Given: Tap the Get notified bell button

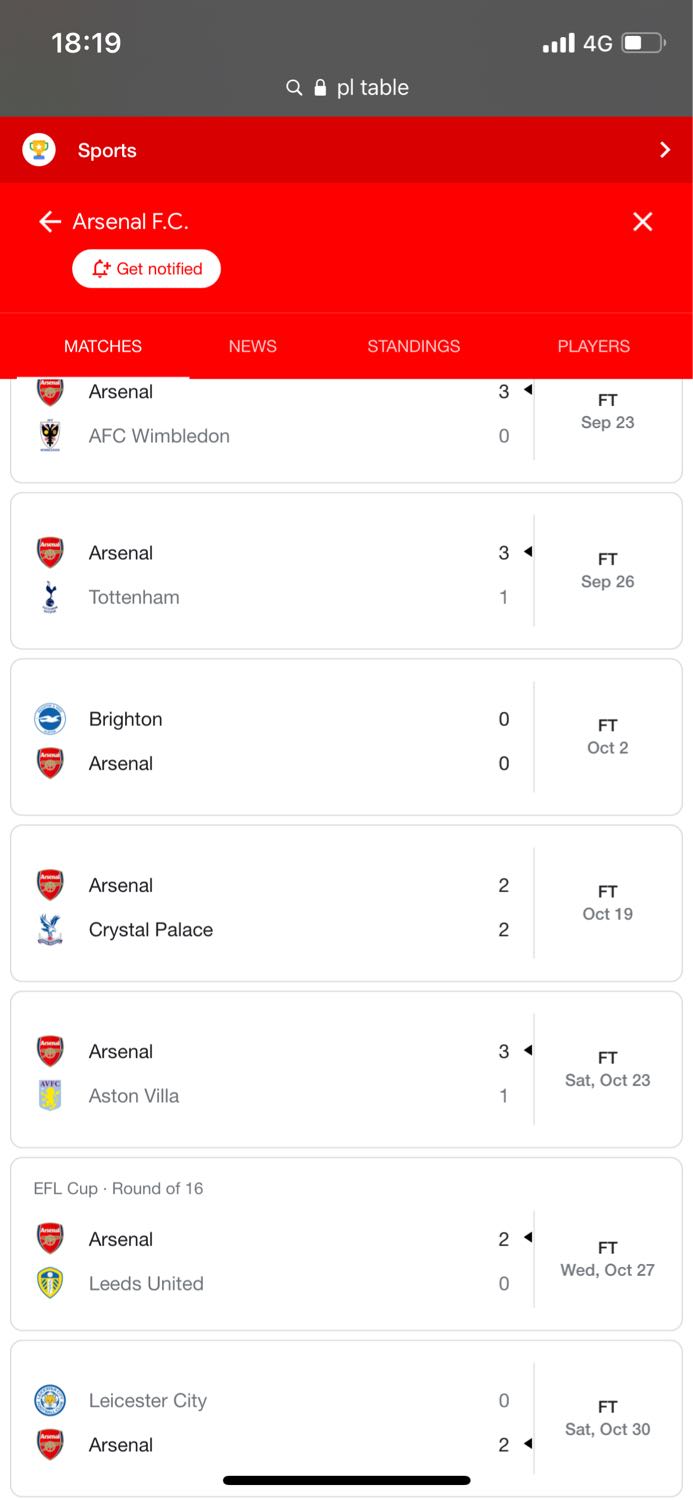Looking at the screenshot, I should point(146,269).
